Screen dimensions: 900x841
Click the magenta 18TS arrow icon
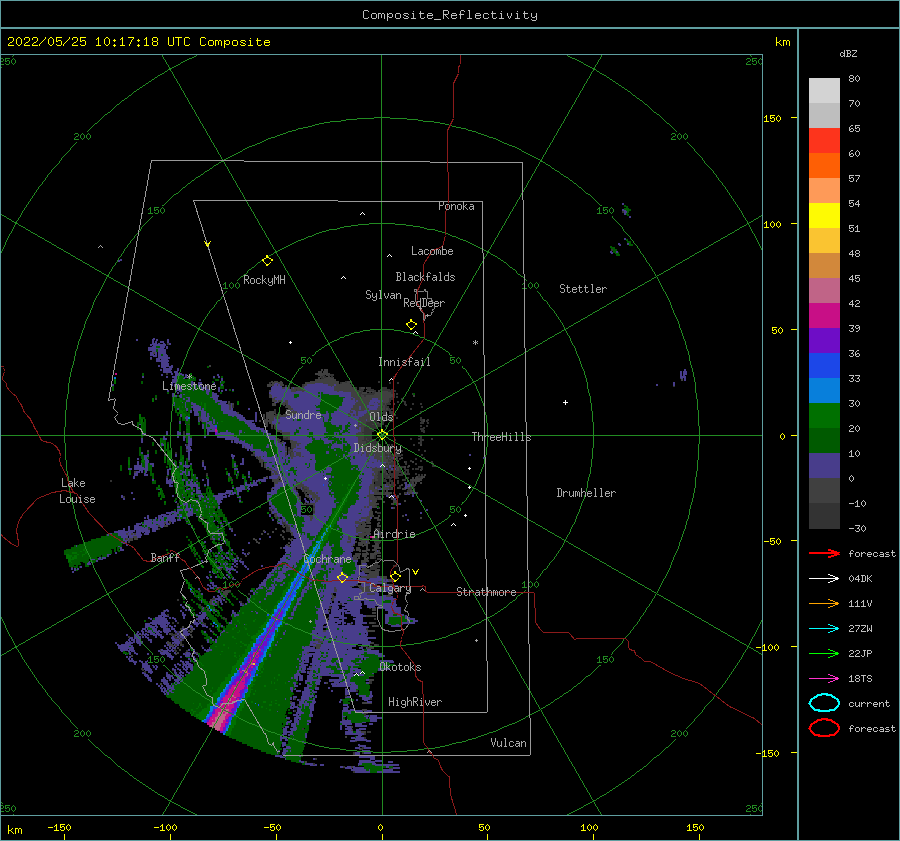(824, 679)
